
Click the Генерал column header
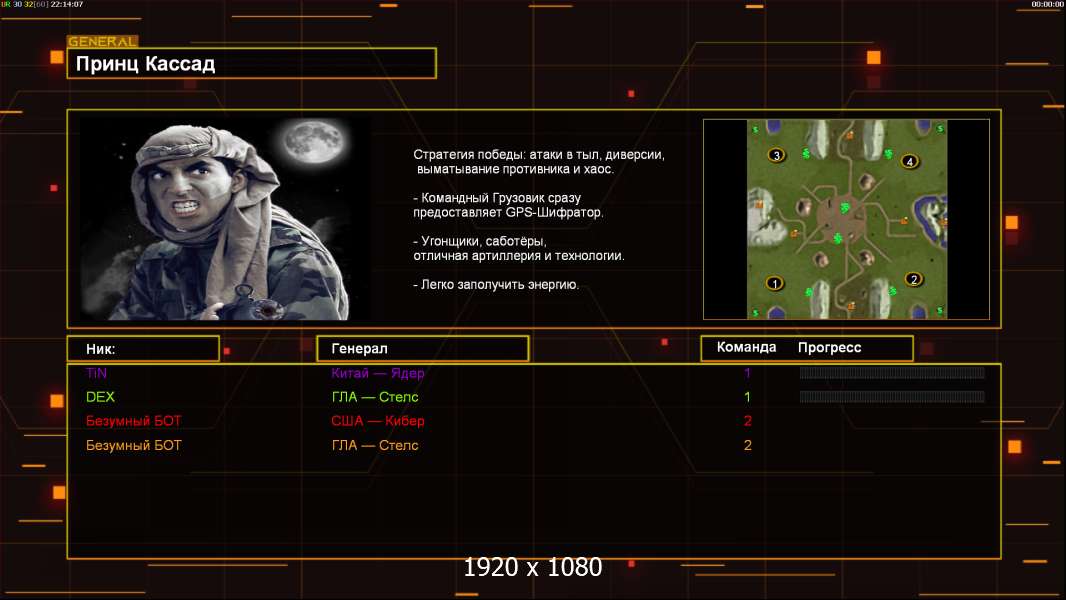[423, 349]
